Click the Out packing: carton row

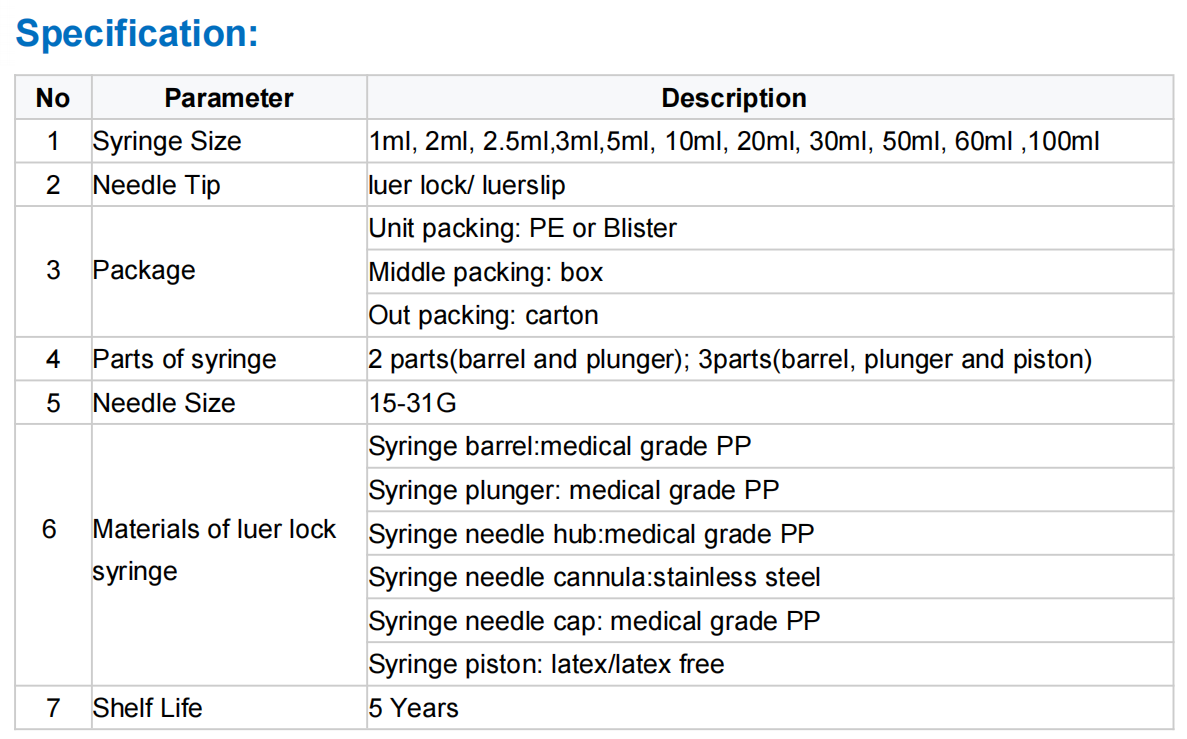coord(770,316)
